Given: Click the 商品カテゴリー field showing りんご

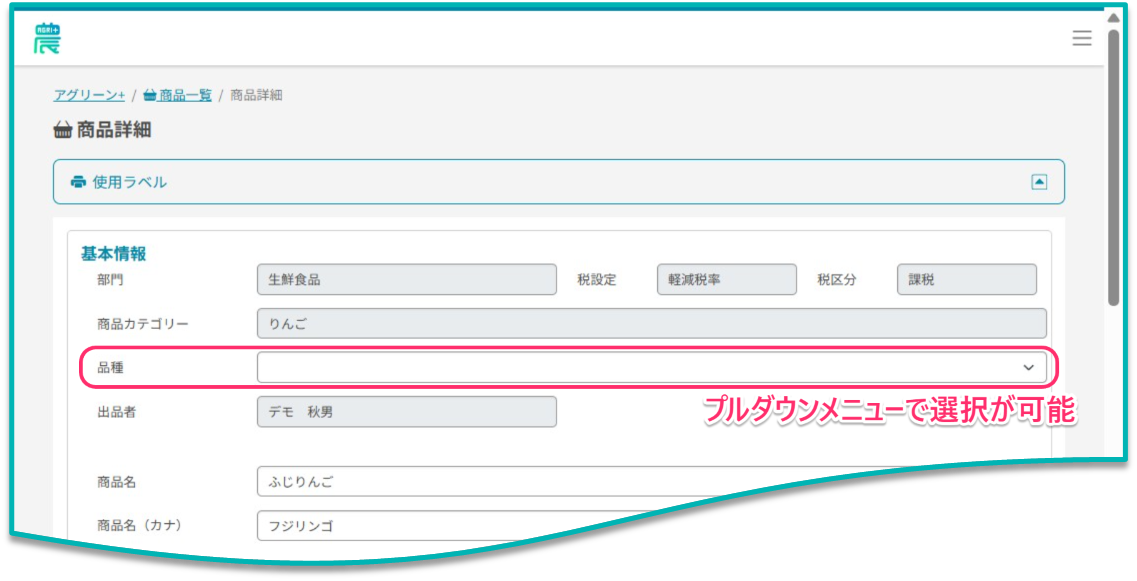Looking at the screenshot, I should [651, 323].
